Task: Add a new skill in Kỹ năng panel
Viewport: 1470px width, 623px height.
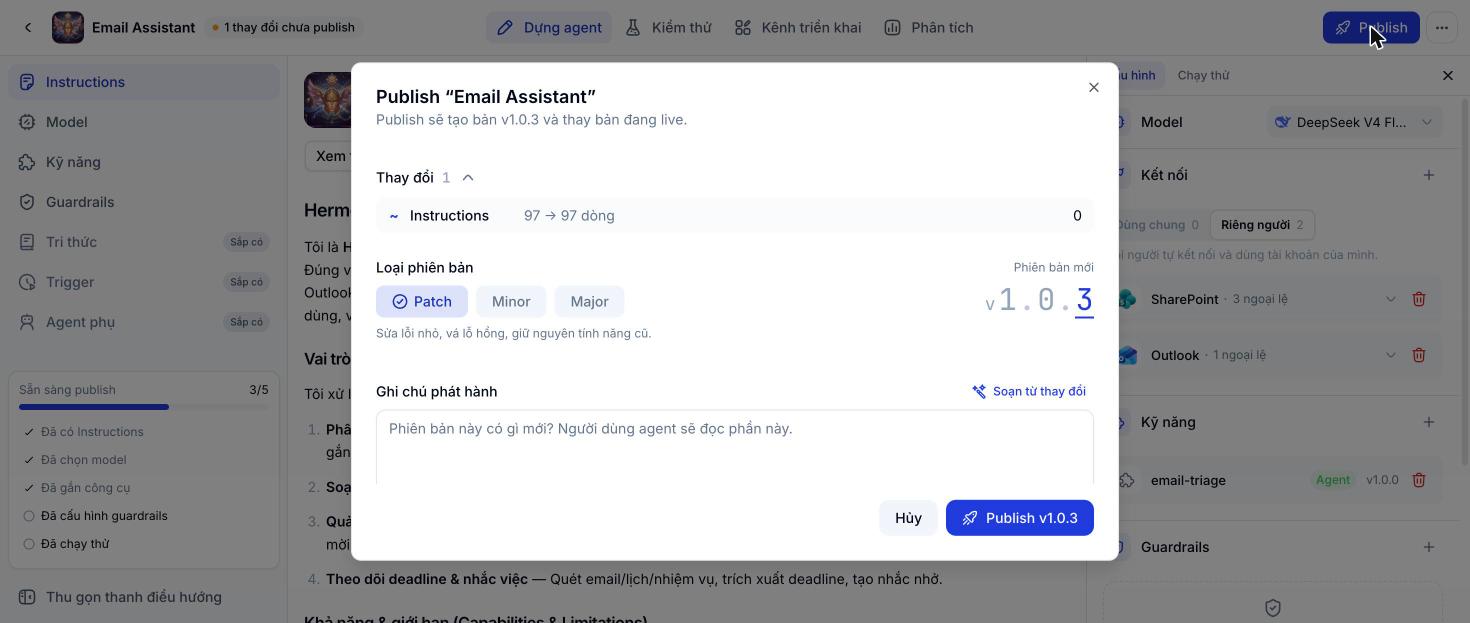Action: [1428, 422]
